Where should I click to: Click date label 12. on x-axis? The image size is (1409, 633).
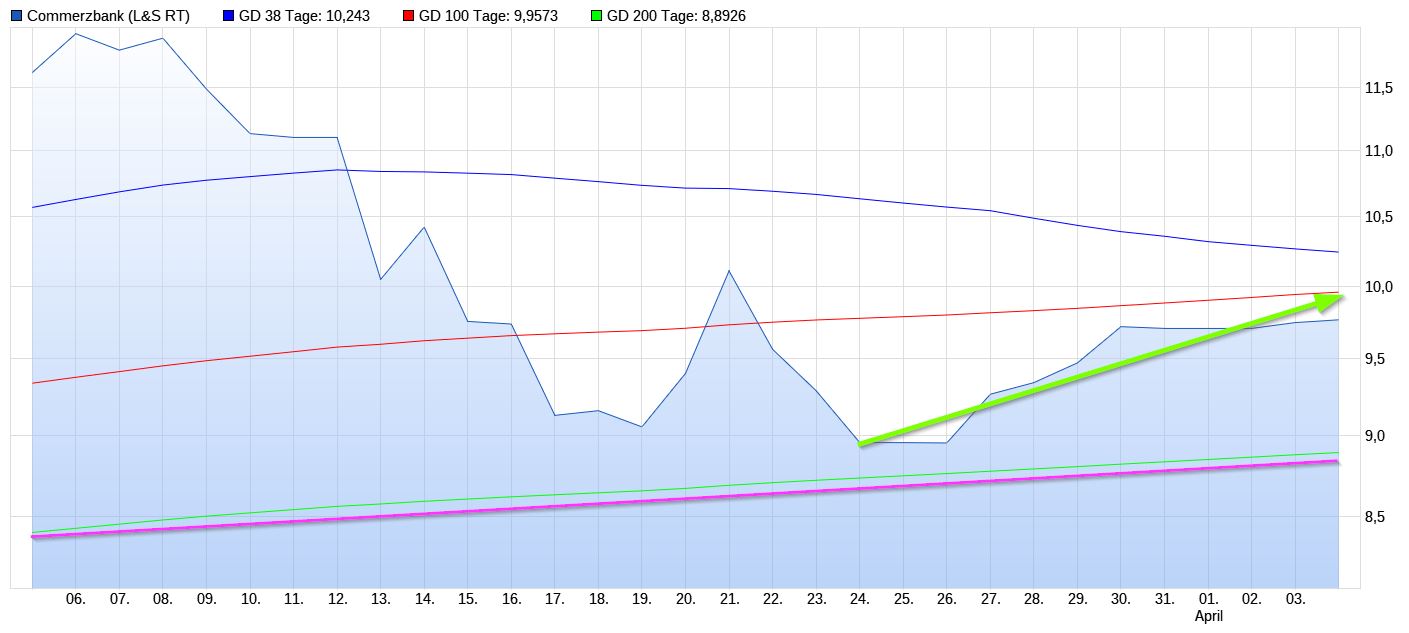pyautogui.click(x=337, y=600)
